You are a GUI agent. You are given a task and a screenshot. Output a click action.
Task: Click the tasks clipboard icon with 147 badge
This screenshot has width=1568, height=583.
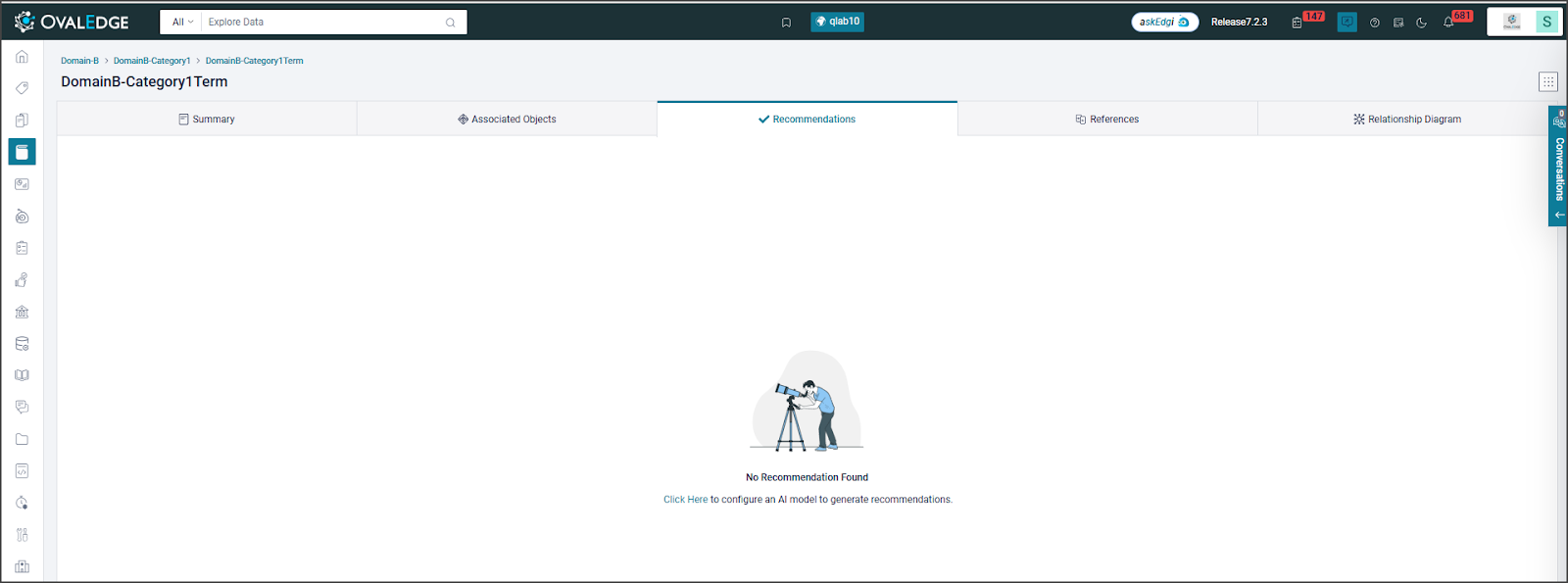point(1298,23)
